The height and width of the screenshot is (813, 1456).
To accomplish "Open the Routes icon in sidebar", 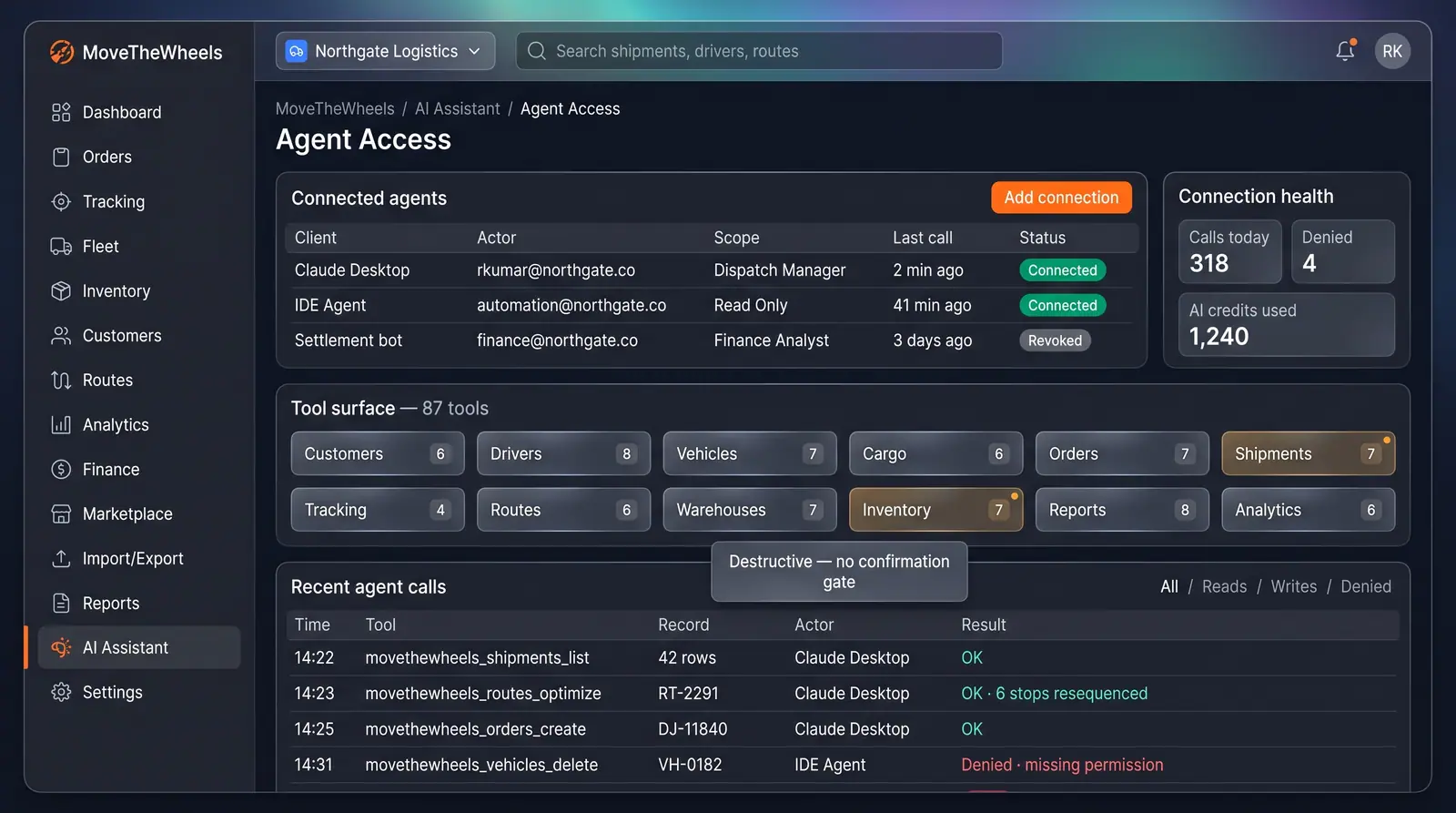I will pos(61,380).
